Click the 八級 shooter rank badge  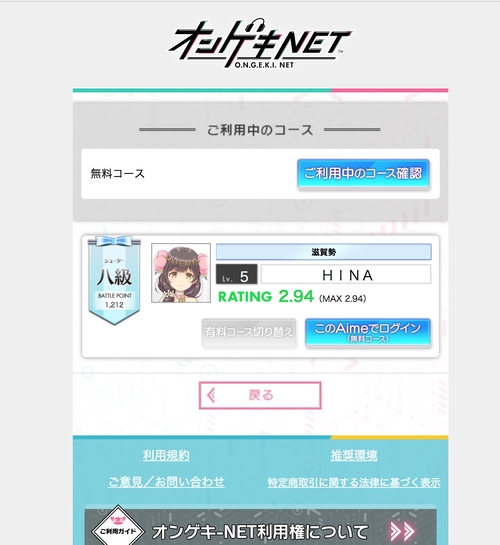tap(114, 280)
